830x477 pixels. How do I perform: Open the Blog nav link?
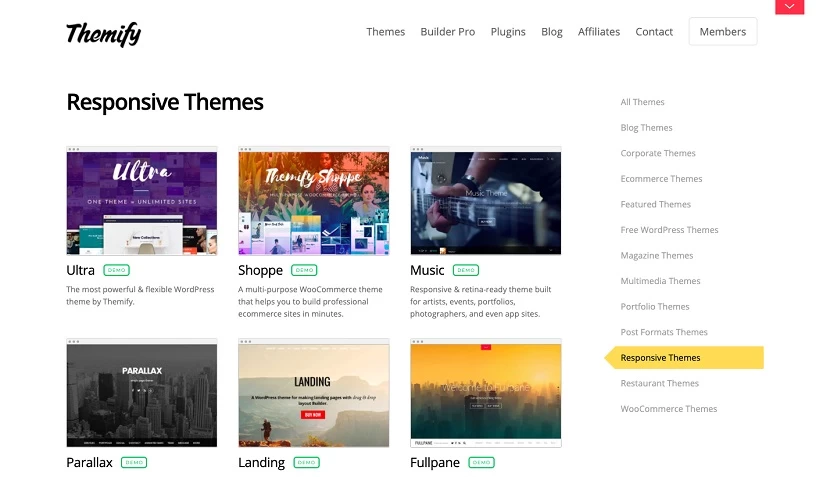point(552,32)
